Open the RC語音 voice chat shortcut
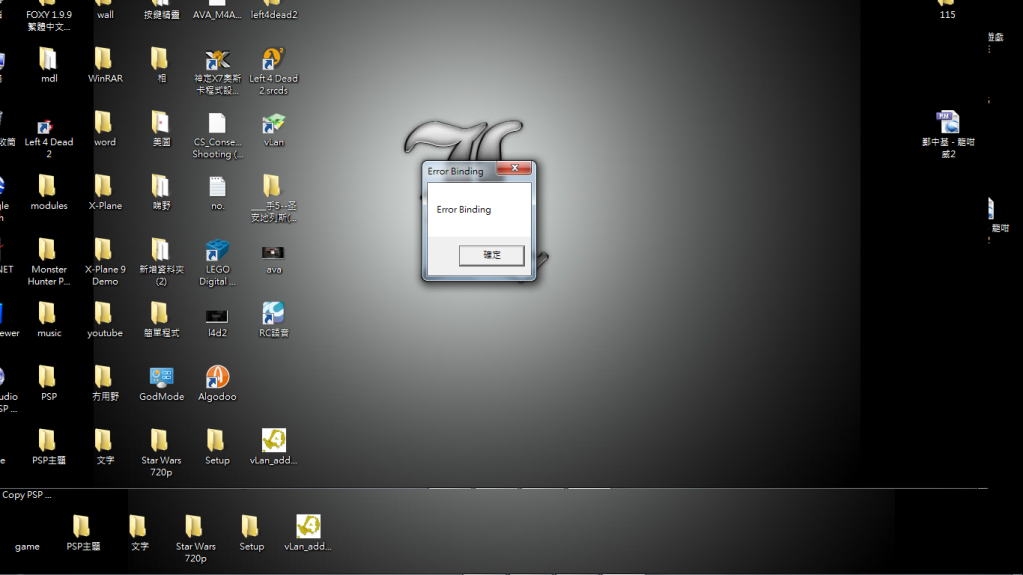 coord(273,314)
